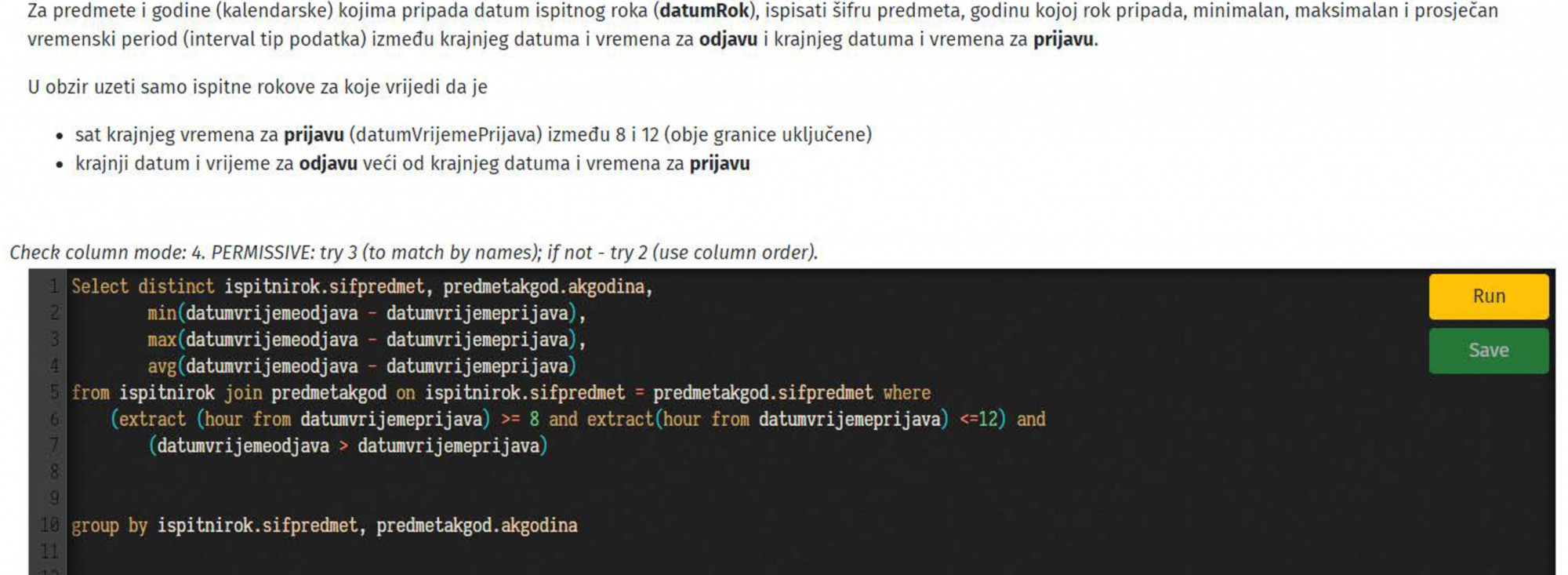Click line number 5 in the gutter
The height and width of the screenshot is (575, 1568).
[x=53, y=393]
